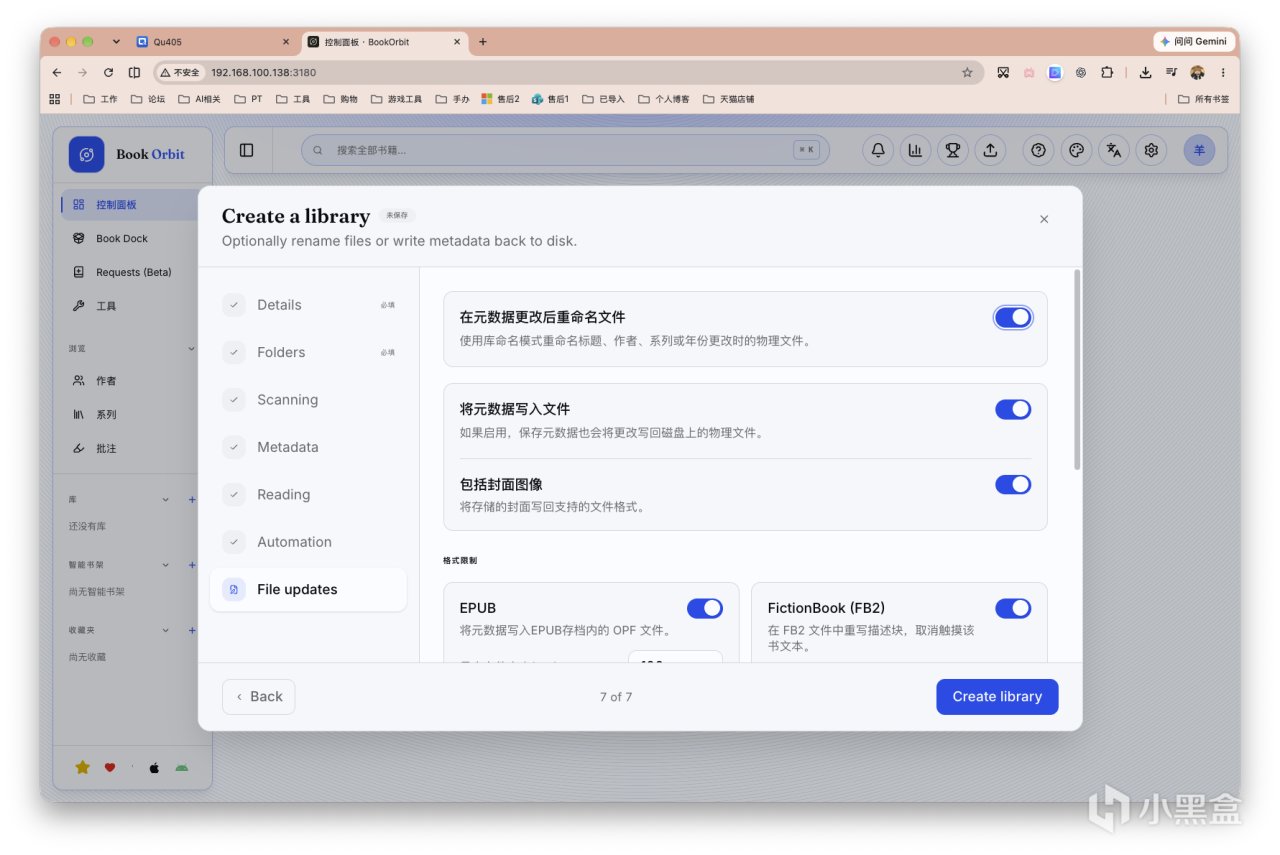Click the BookOrbit logo icon

[87, 154]
